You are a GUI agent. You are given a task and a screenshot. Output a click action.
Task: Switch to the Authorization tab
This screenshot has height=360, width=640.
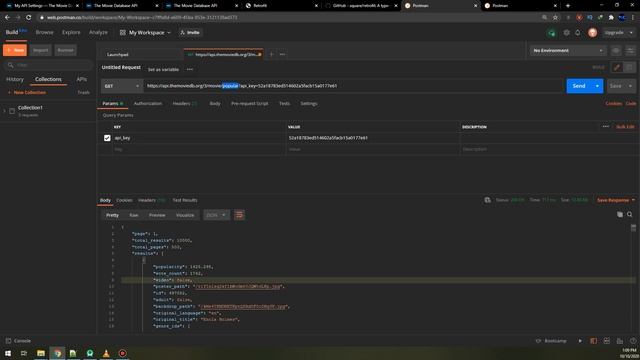pyautogui.click(x=148, y=104)
